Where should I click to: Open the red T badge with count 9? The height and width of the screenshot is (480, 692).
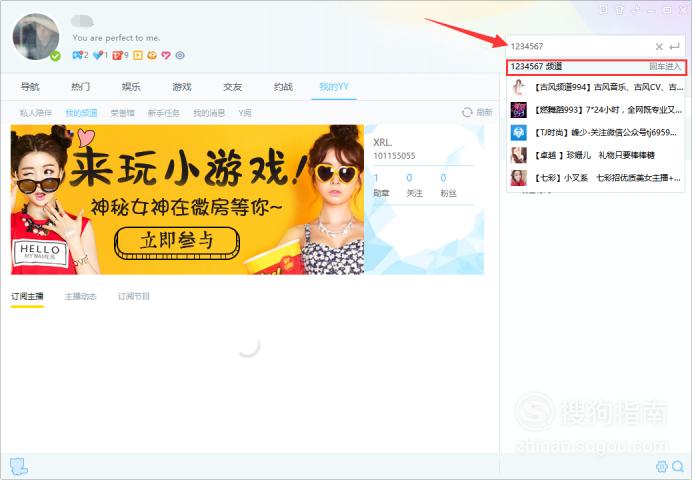120,55
